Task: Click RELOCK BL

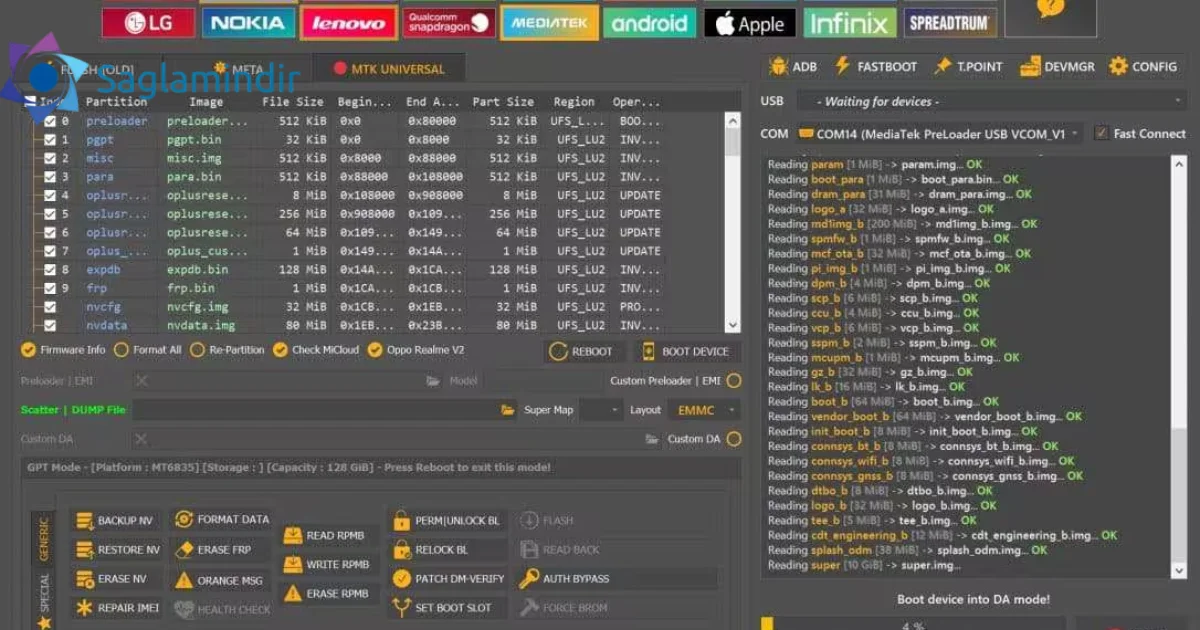Action: point(447,550)
